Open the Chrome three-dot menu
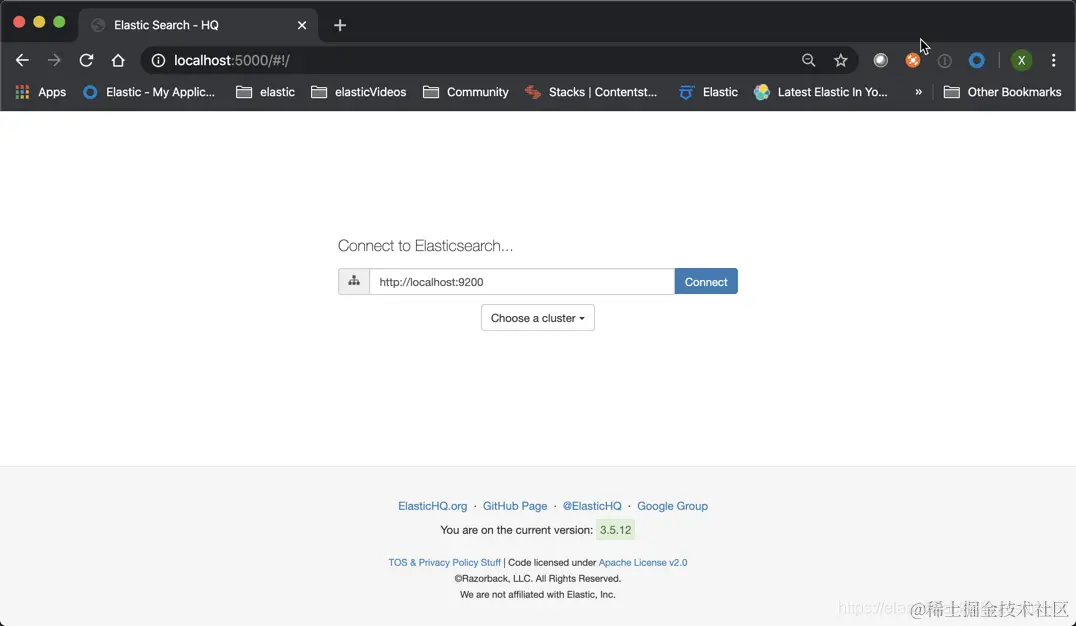 [x=1053, y=60]
